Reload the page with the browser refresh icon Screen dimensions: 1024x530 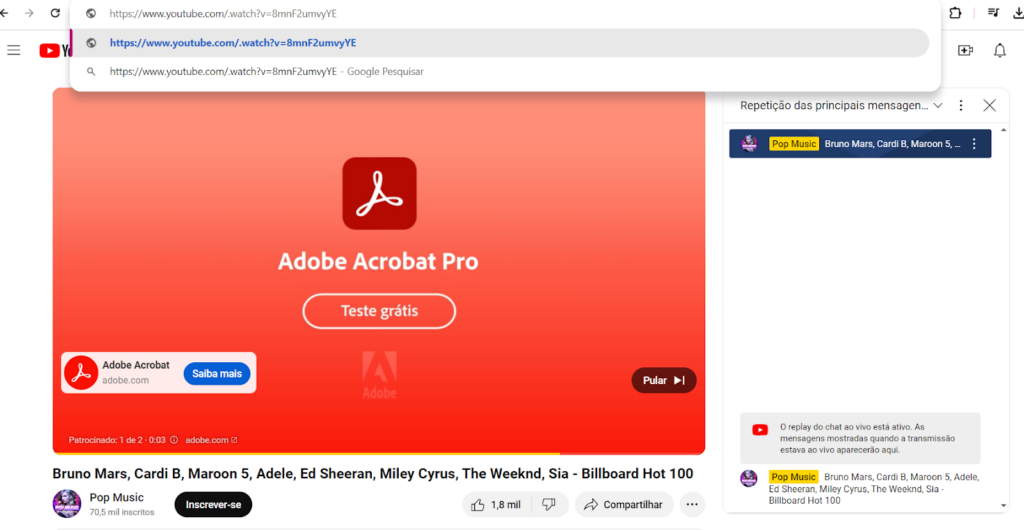tap(55, 12)
